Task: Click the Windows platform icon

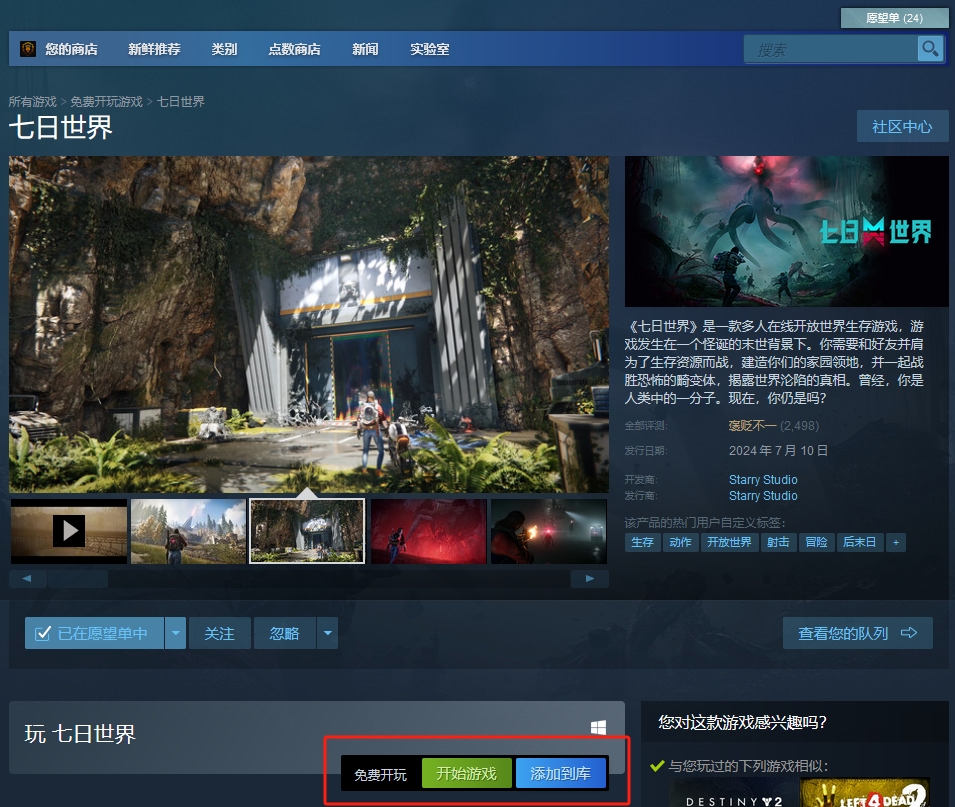Action: coord(598,727)
